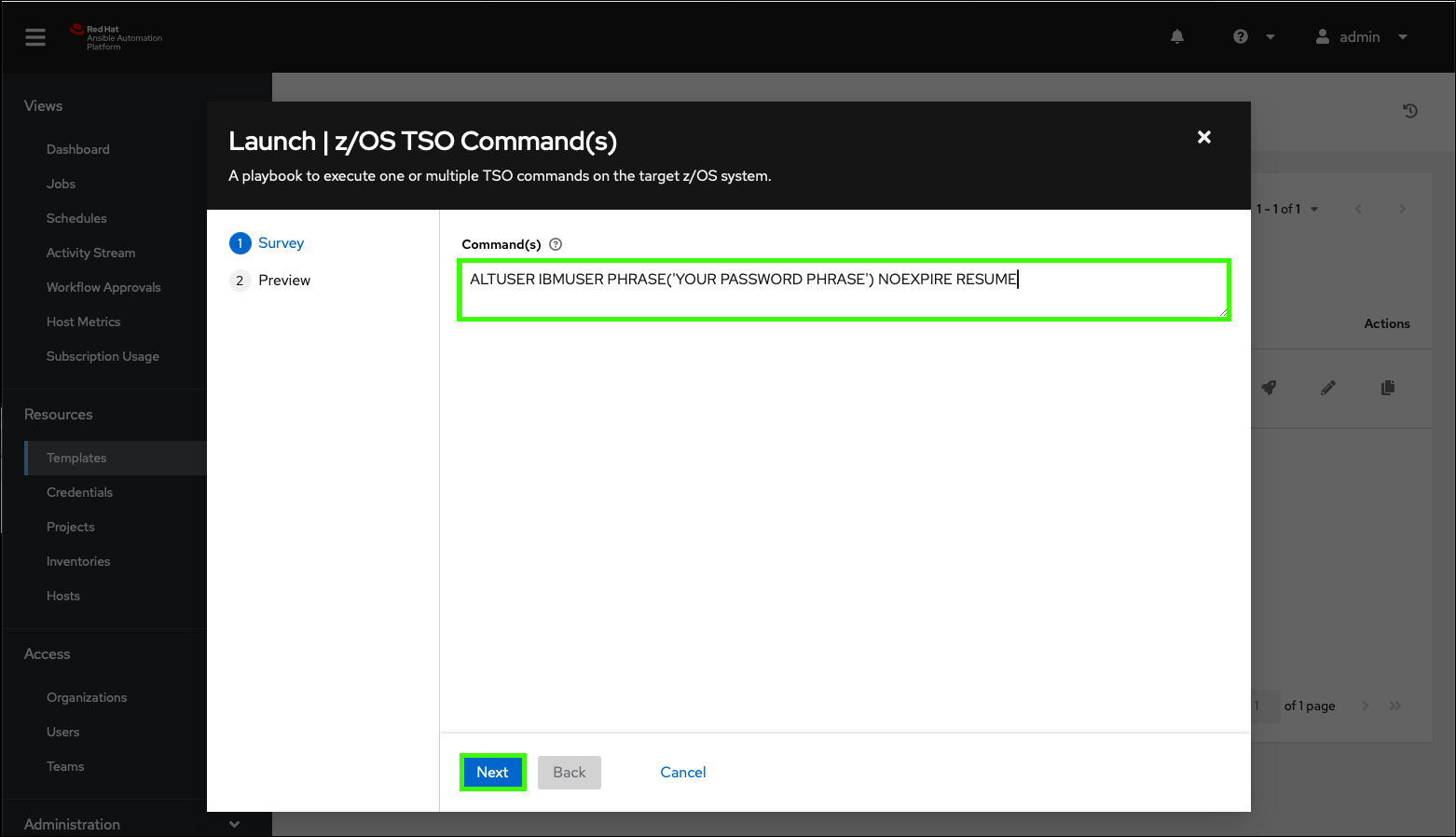Collapse the Administration section chevron
The image size is (1456, 837).
click(x=234, y=824)
